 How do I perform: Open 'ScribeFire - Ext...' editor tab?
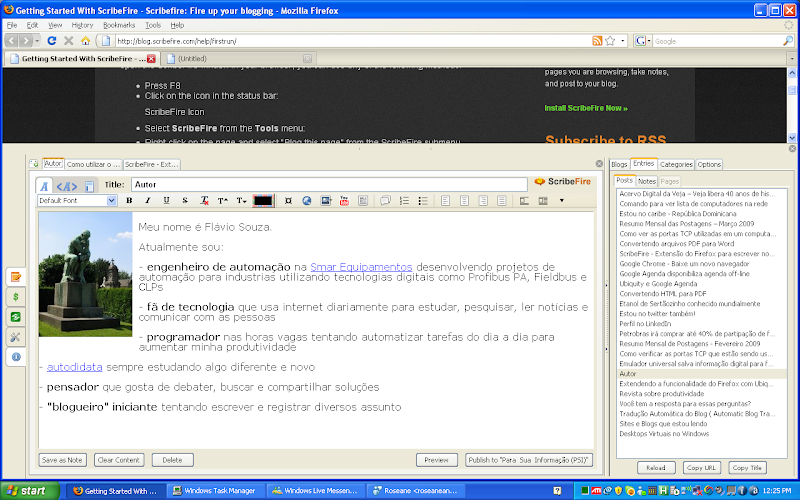[x=152, y=164]
